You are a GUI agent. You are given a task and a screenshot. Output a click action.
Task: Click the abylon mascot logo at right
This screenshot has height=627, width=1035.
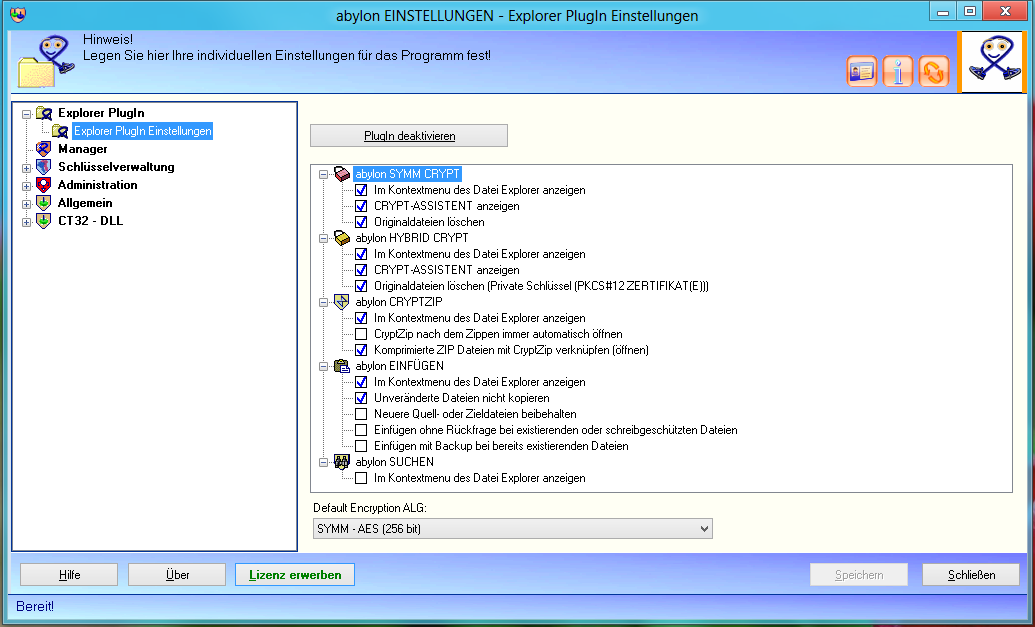coord(992,61)
